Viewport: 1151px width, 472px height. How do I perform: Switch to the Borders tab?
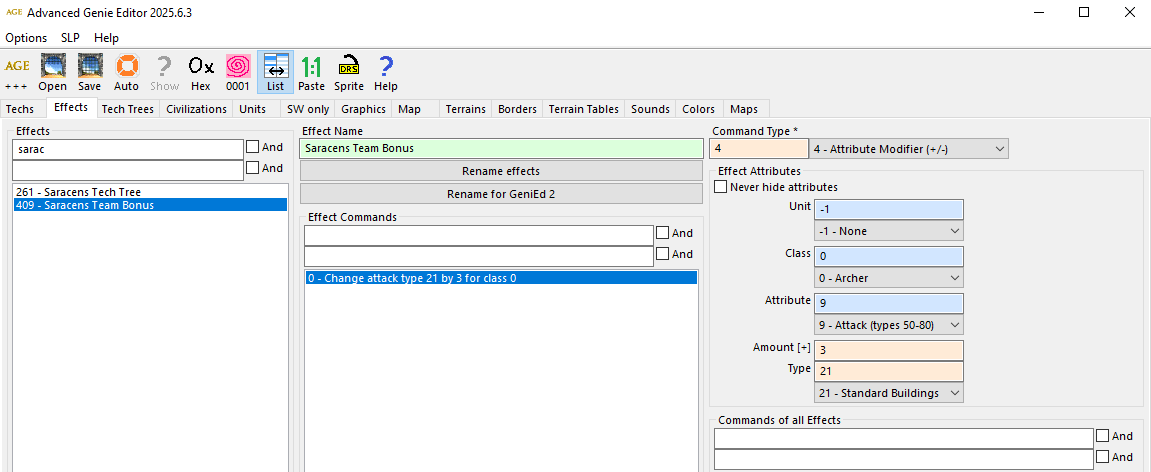(517, 109)
